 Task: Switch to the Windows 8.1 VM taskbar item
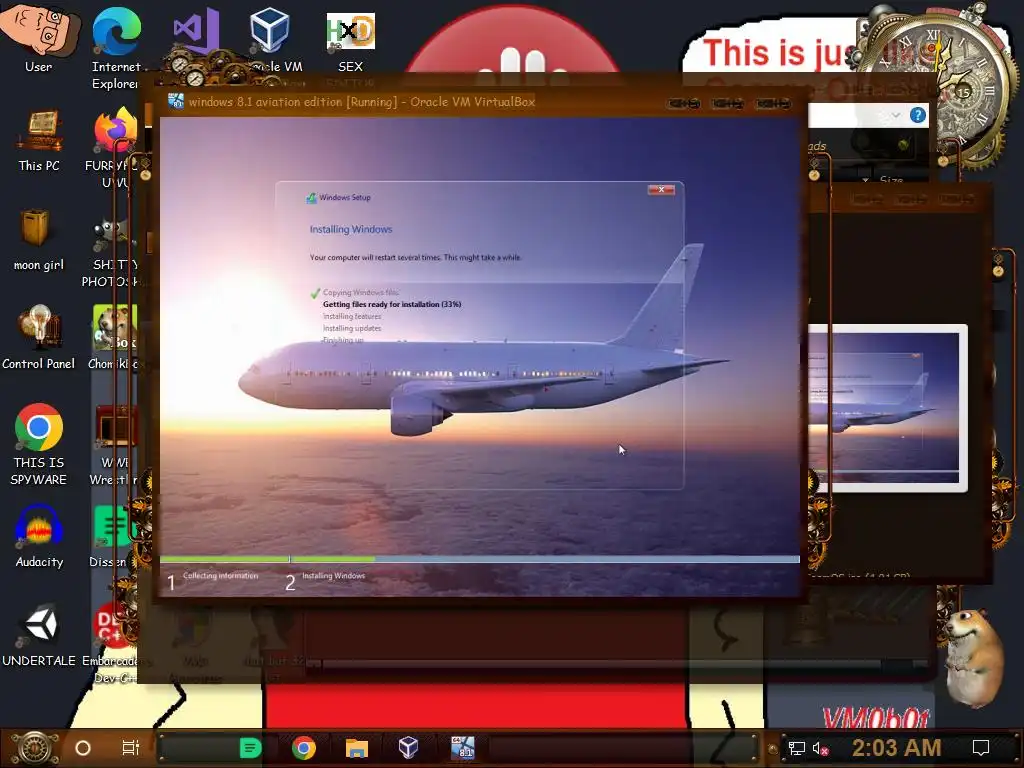coord(462,748)
